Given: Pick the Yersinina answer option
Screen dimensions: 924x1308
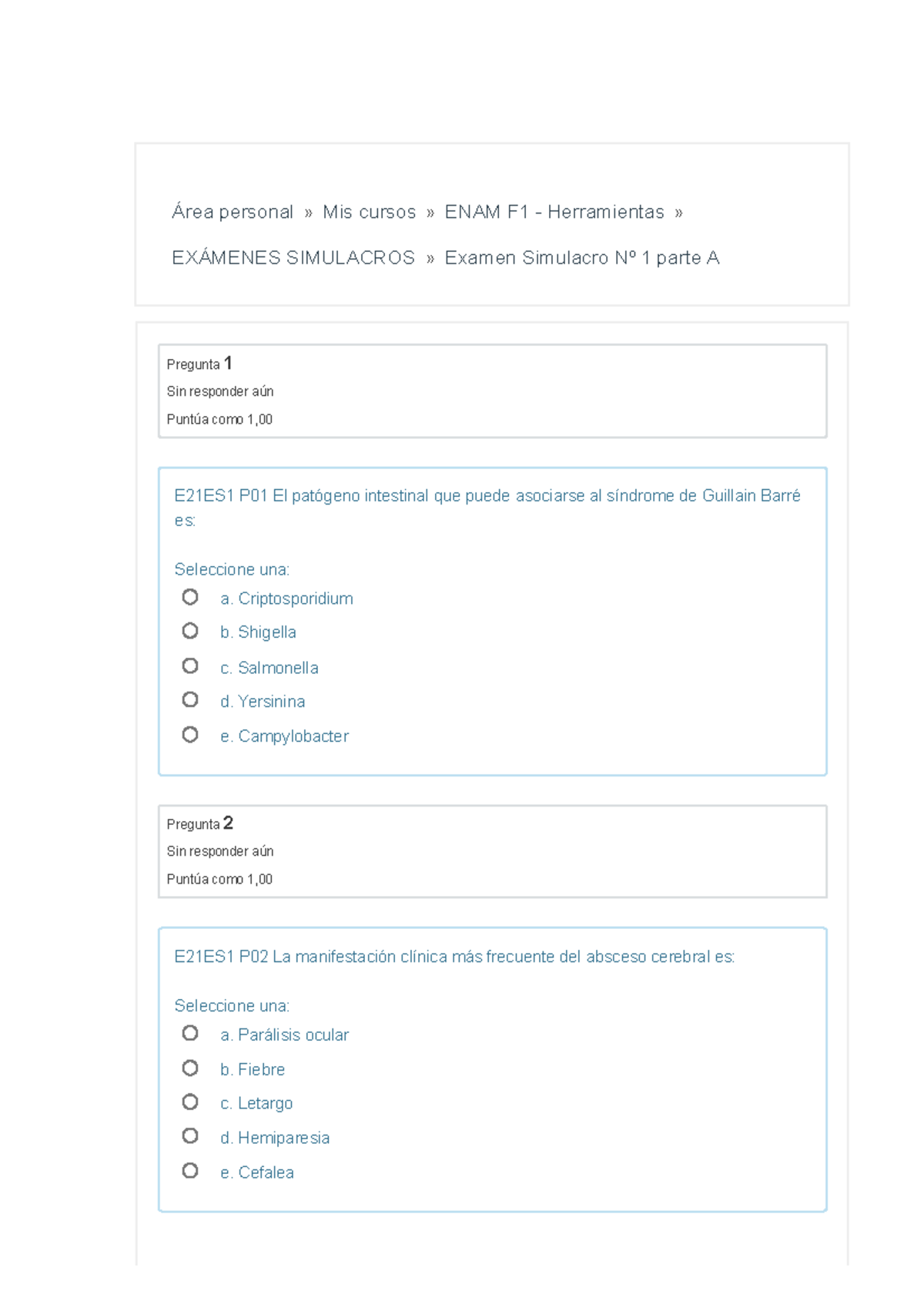Looking at the screenshot, I should 190,699.
